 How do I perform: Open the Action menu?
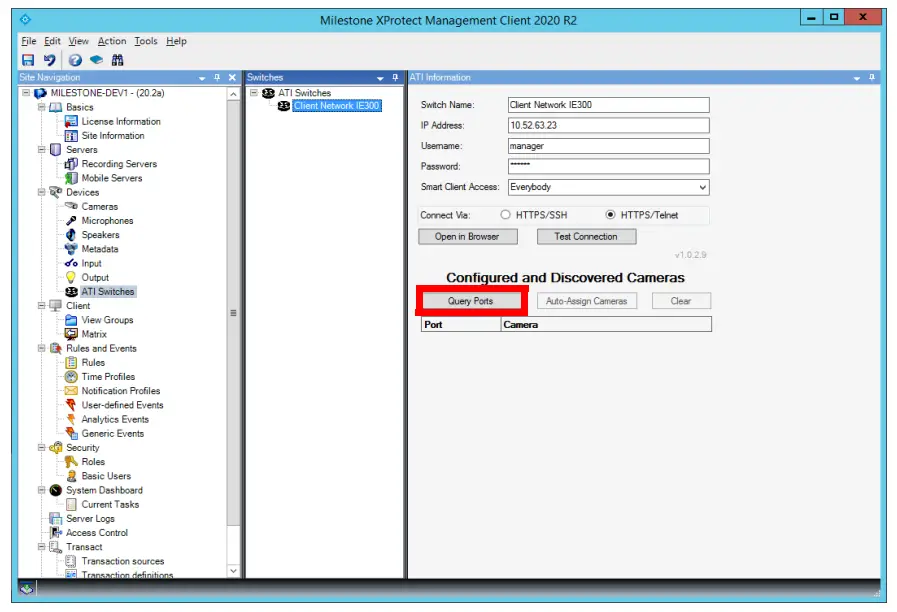pos(112,41)
